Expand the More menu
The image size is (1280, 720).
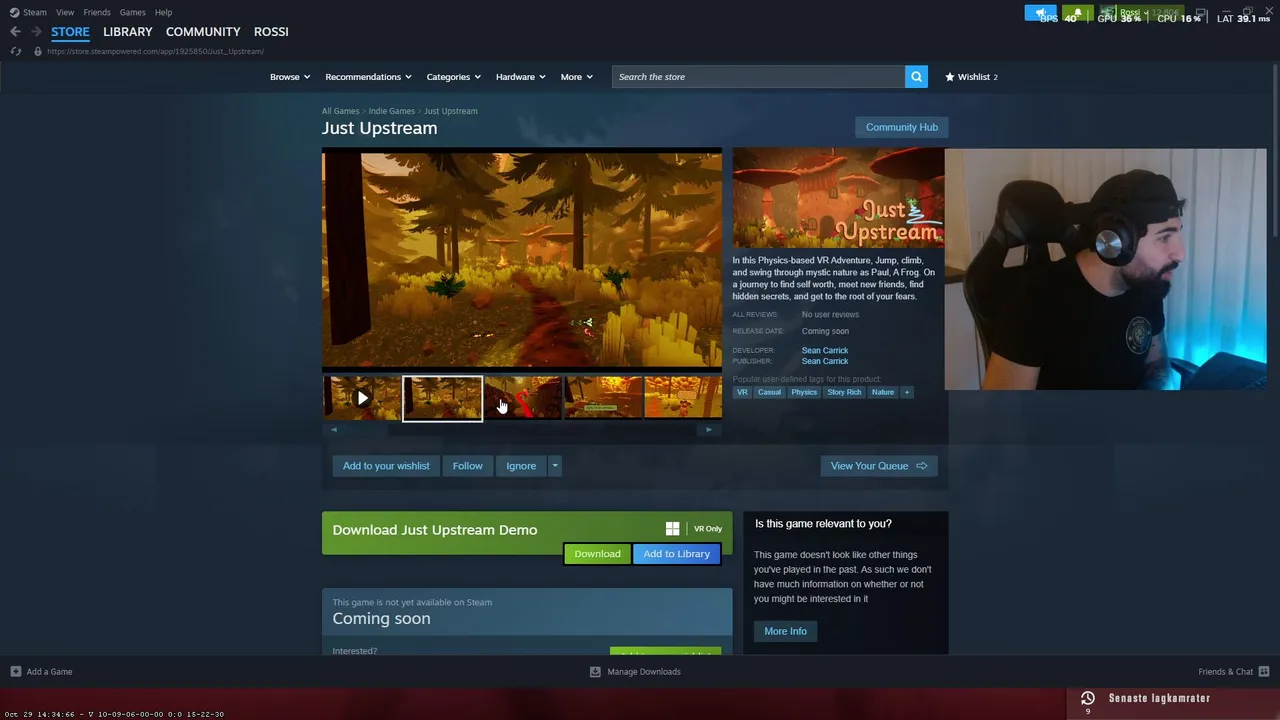[x=576, y=77]
